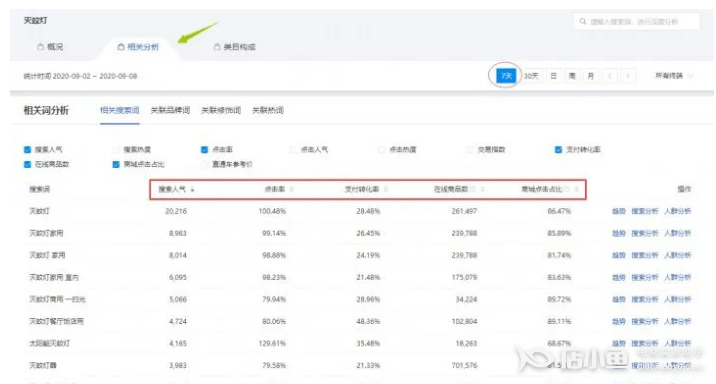Select the 7天 time range button
This screenshot has height=384, width=716.
point(506,76)
